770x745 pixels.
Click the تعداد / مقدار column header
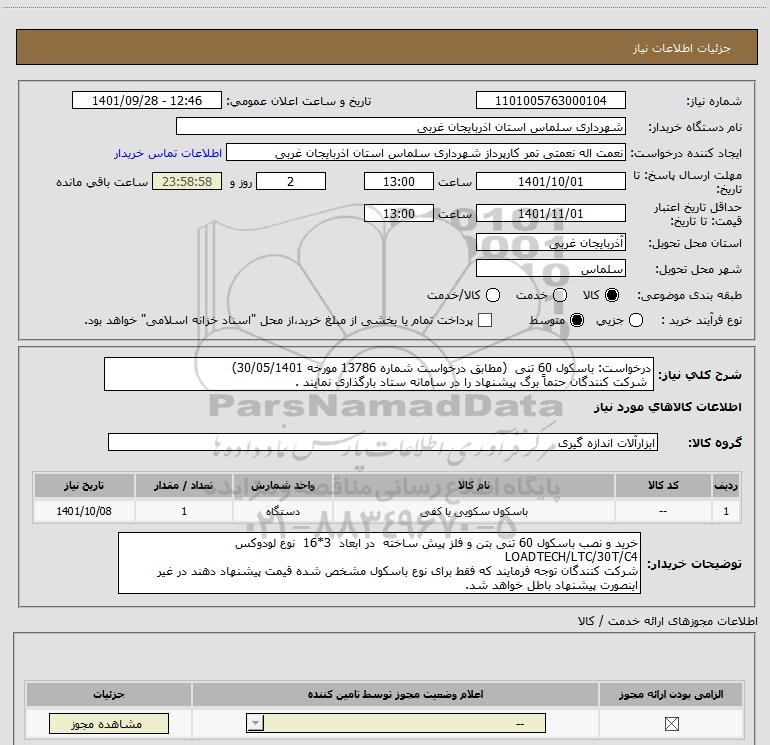click(184, 485)
